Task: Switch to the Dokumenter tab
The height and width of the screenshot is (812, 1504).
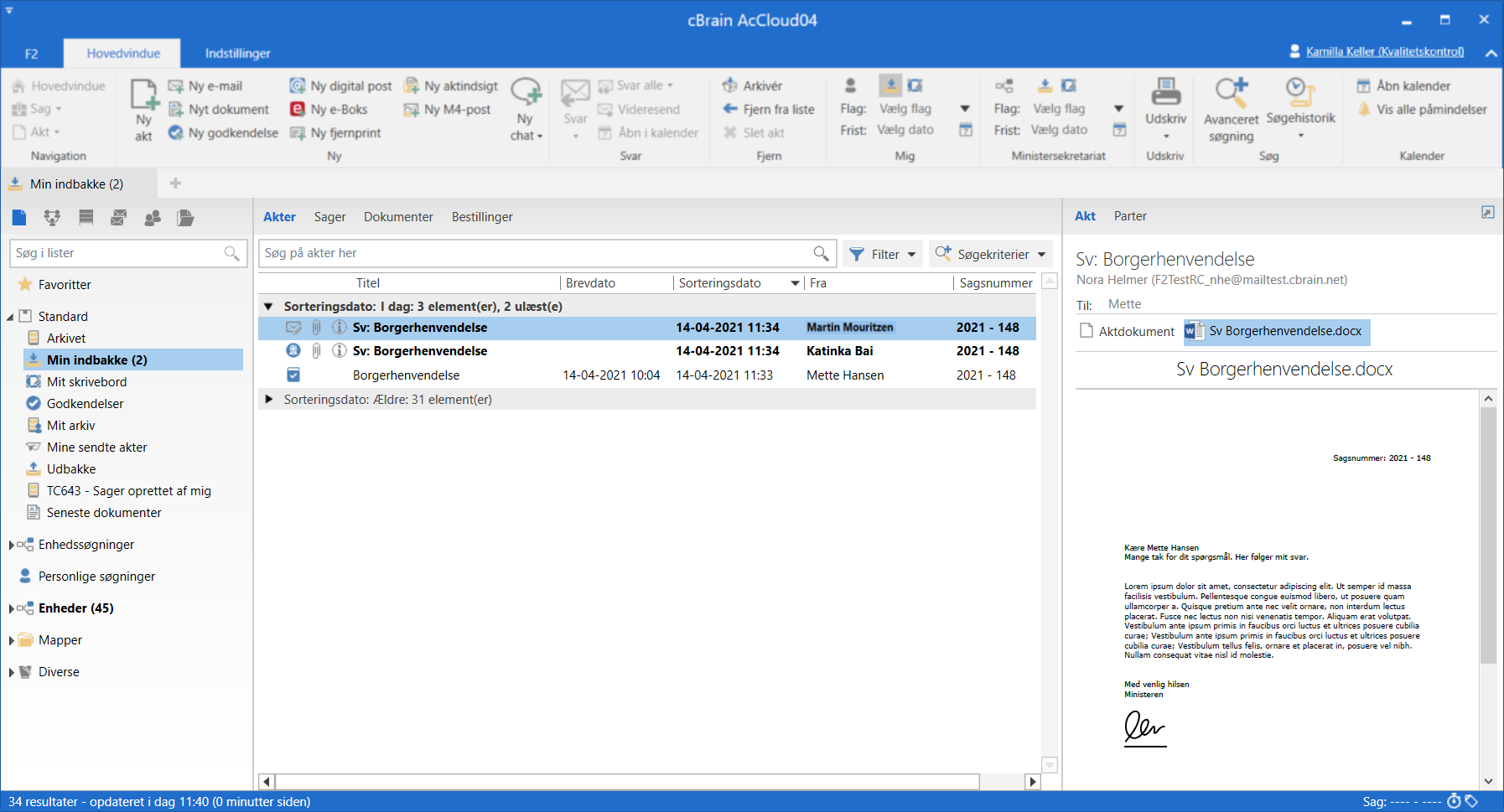Action: tap(398, 216)
